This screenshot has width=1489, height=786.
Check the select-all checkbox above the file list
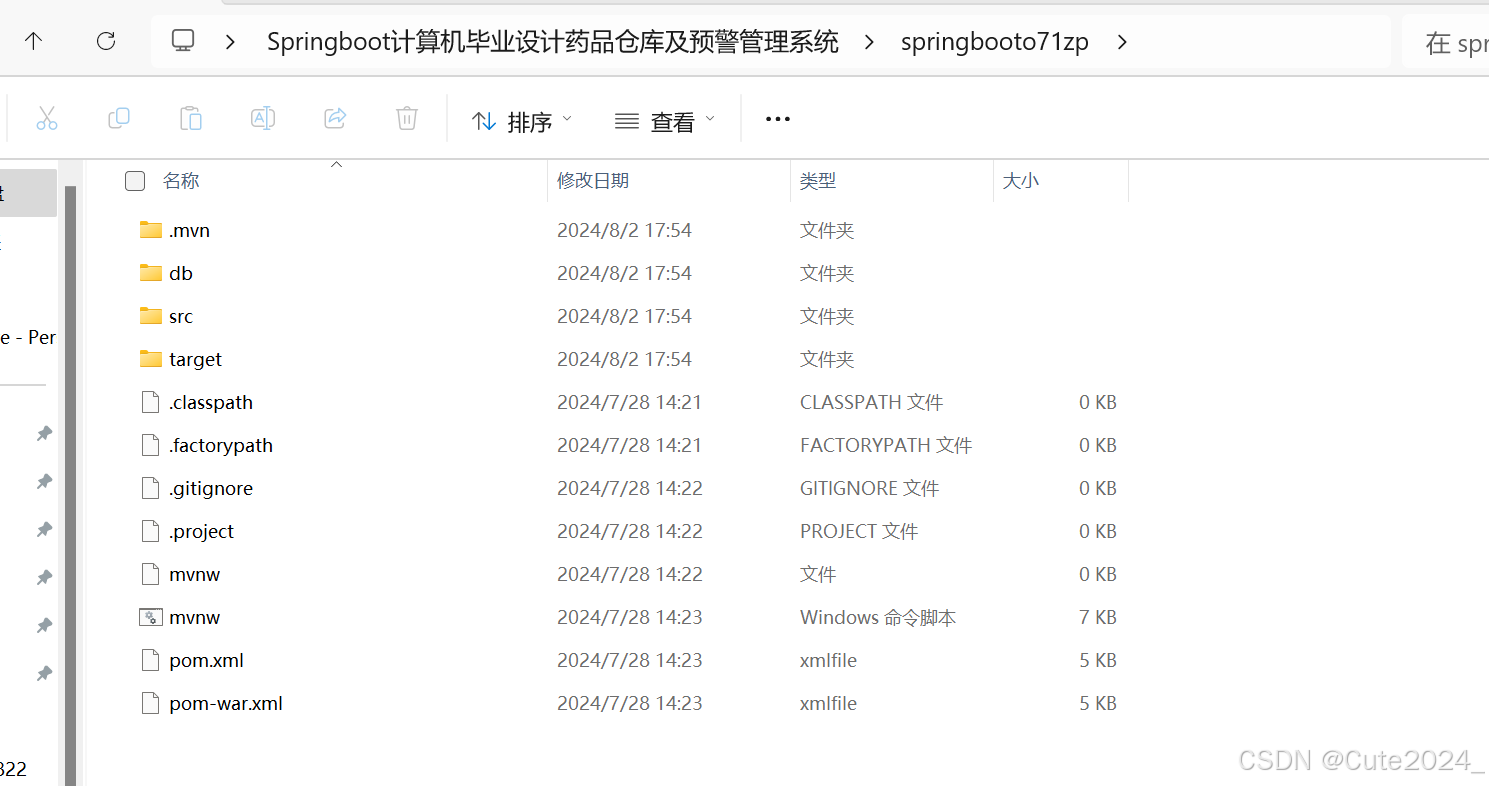tap(135, 181)
